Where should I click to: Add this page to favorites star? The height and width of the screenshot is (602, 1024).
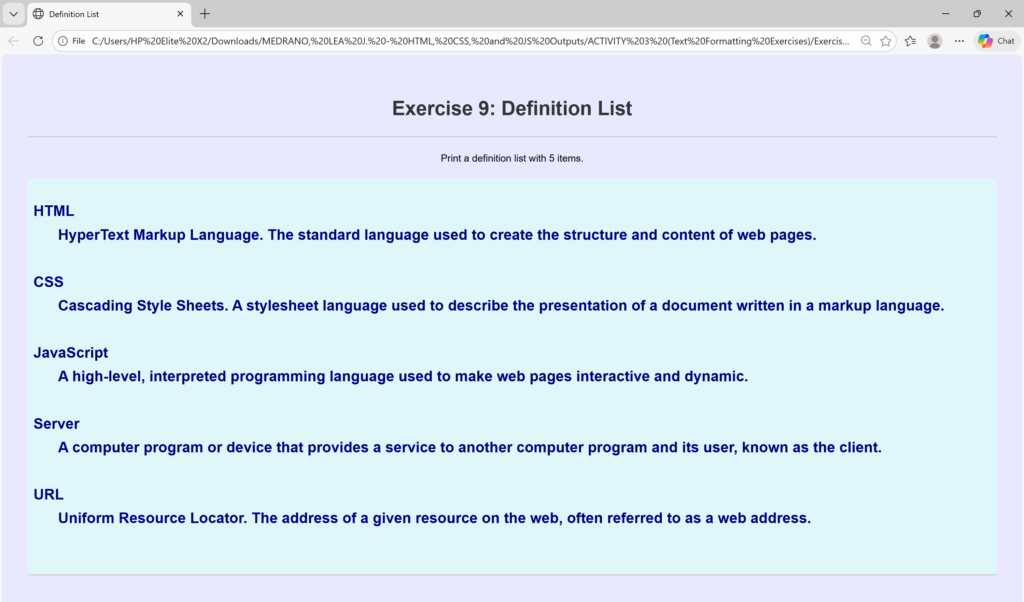(x=886, y=41)
